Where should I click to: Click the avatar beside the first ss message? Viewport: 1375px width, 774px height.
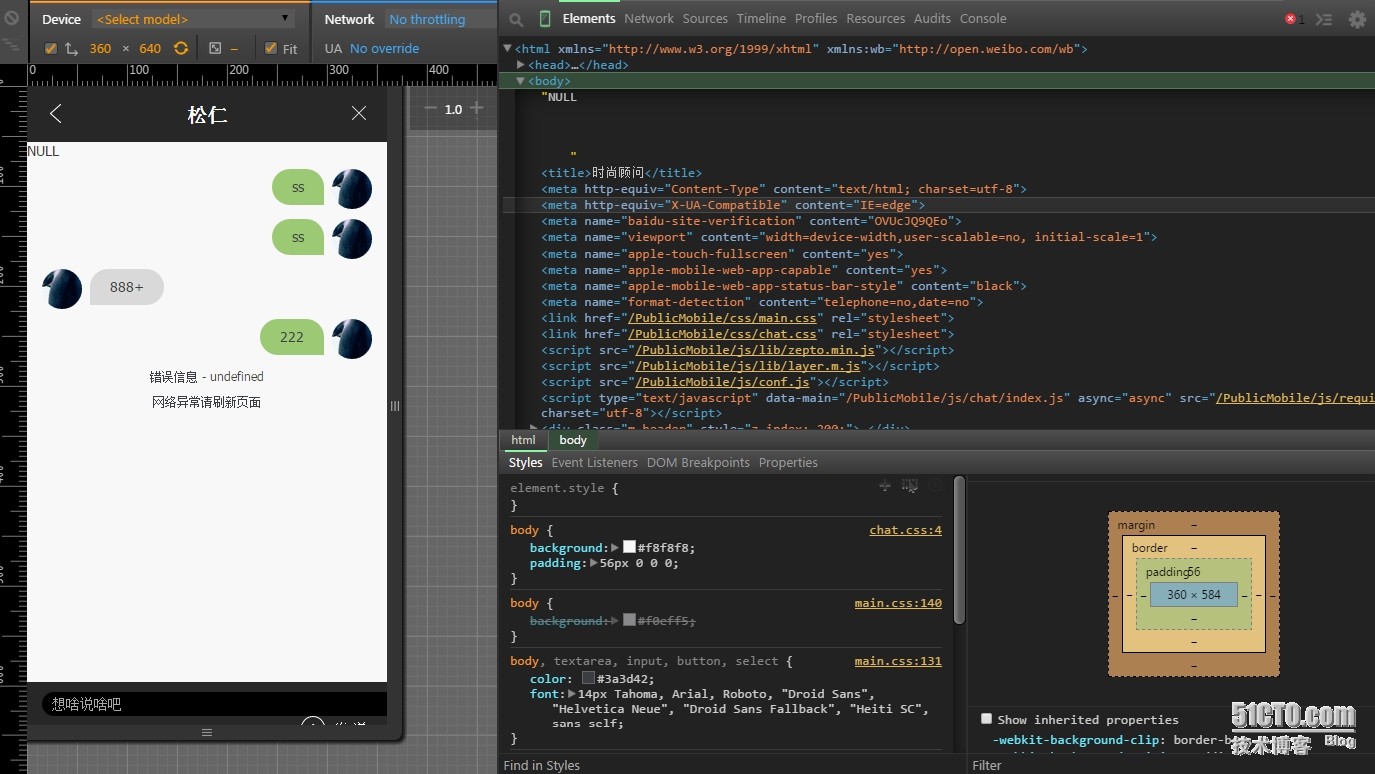pos(352,188)
